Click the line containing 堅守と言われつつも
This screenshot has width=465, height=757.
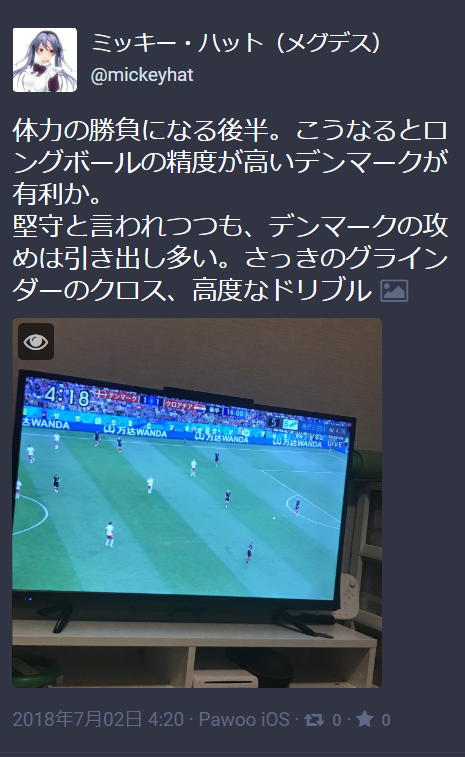click(230, 226)
